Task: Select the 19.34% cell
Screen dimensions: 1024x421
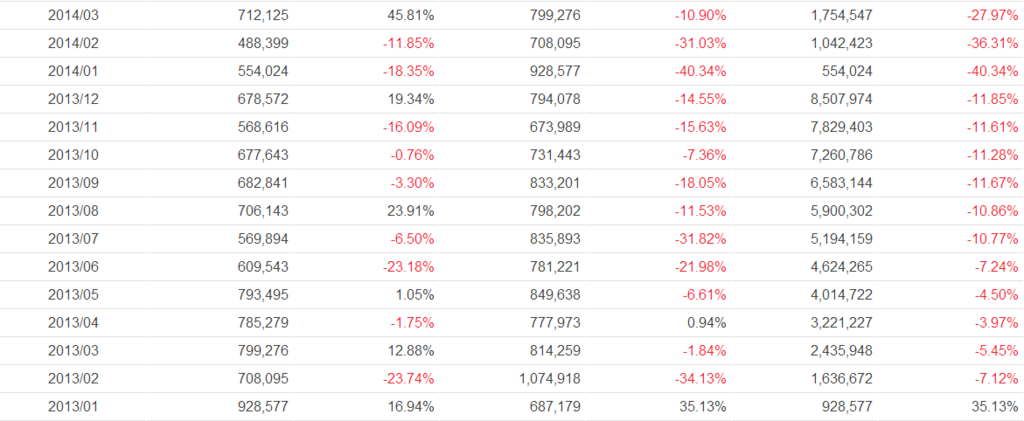Action: [x=411, y=99]
